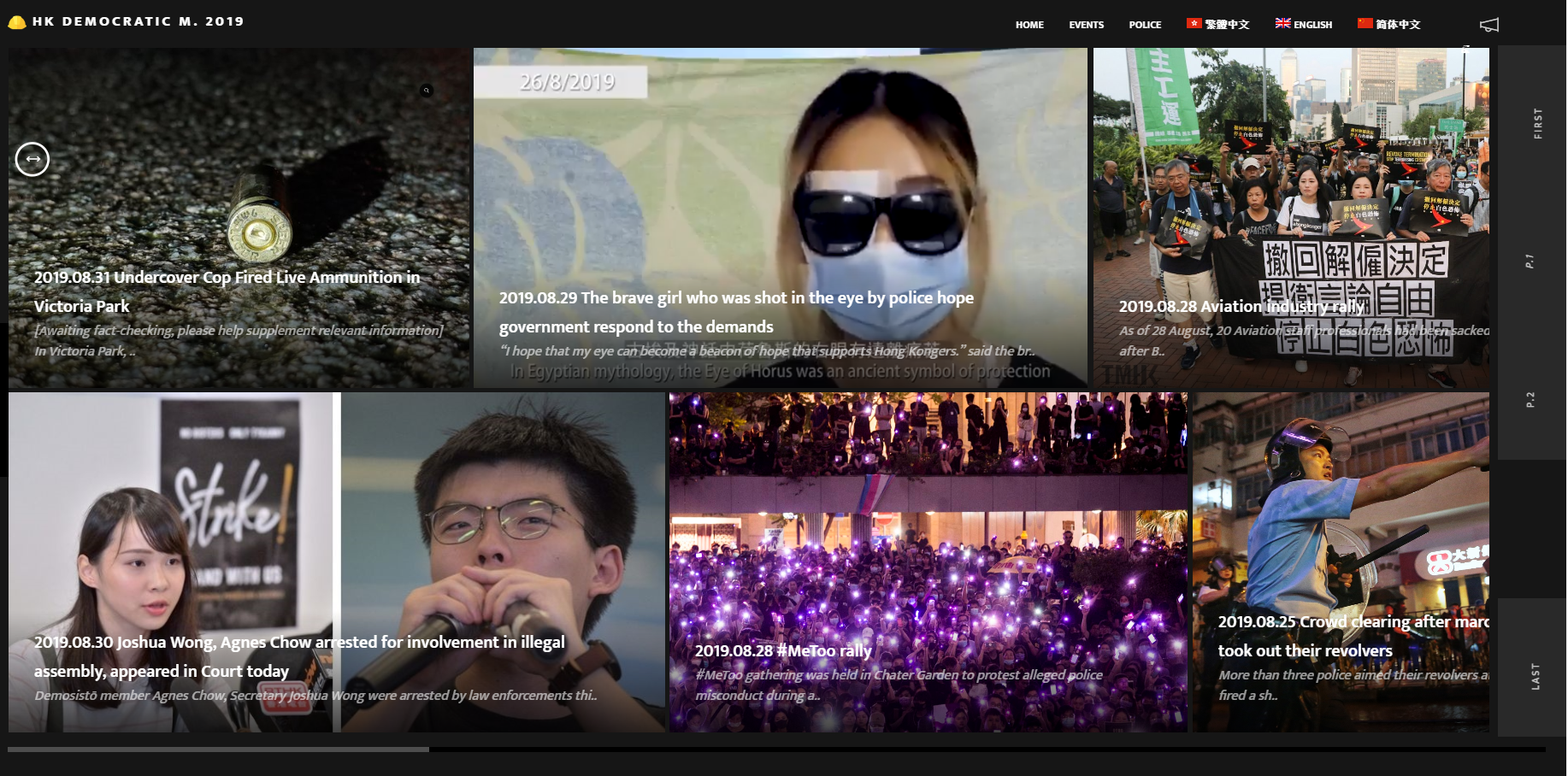Open the HOME menu item
This screenshot has width=1568, height=776.
pyautogui.click(x=1029, y=25)
